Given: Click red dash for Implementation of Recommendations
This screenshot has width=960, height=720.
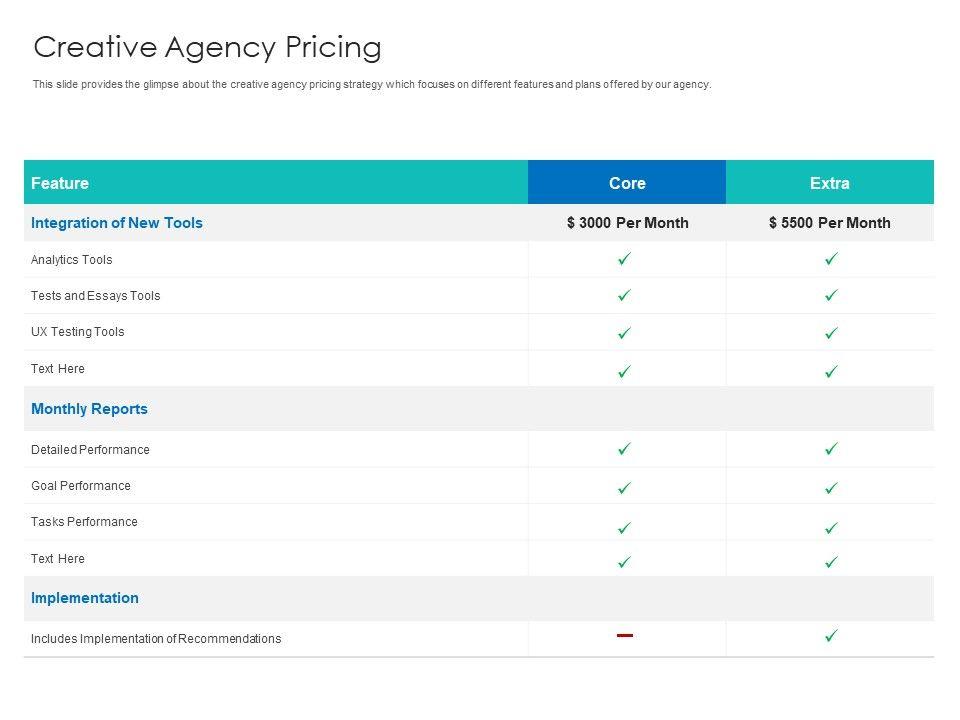Looking at the screenshot, I should click(625, 635).
